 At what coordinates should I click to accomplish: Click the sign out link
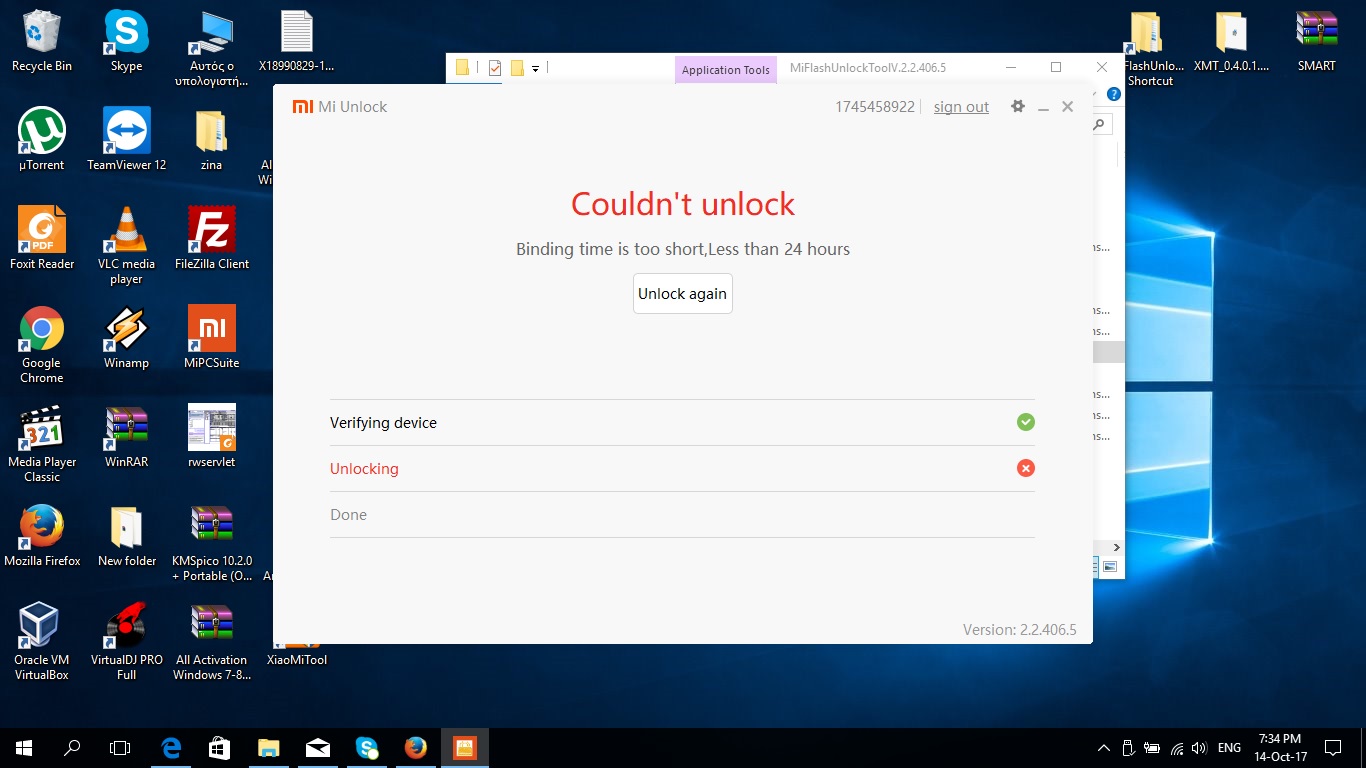click(961, 107)
